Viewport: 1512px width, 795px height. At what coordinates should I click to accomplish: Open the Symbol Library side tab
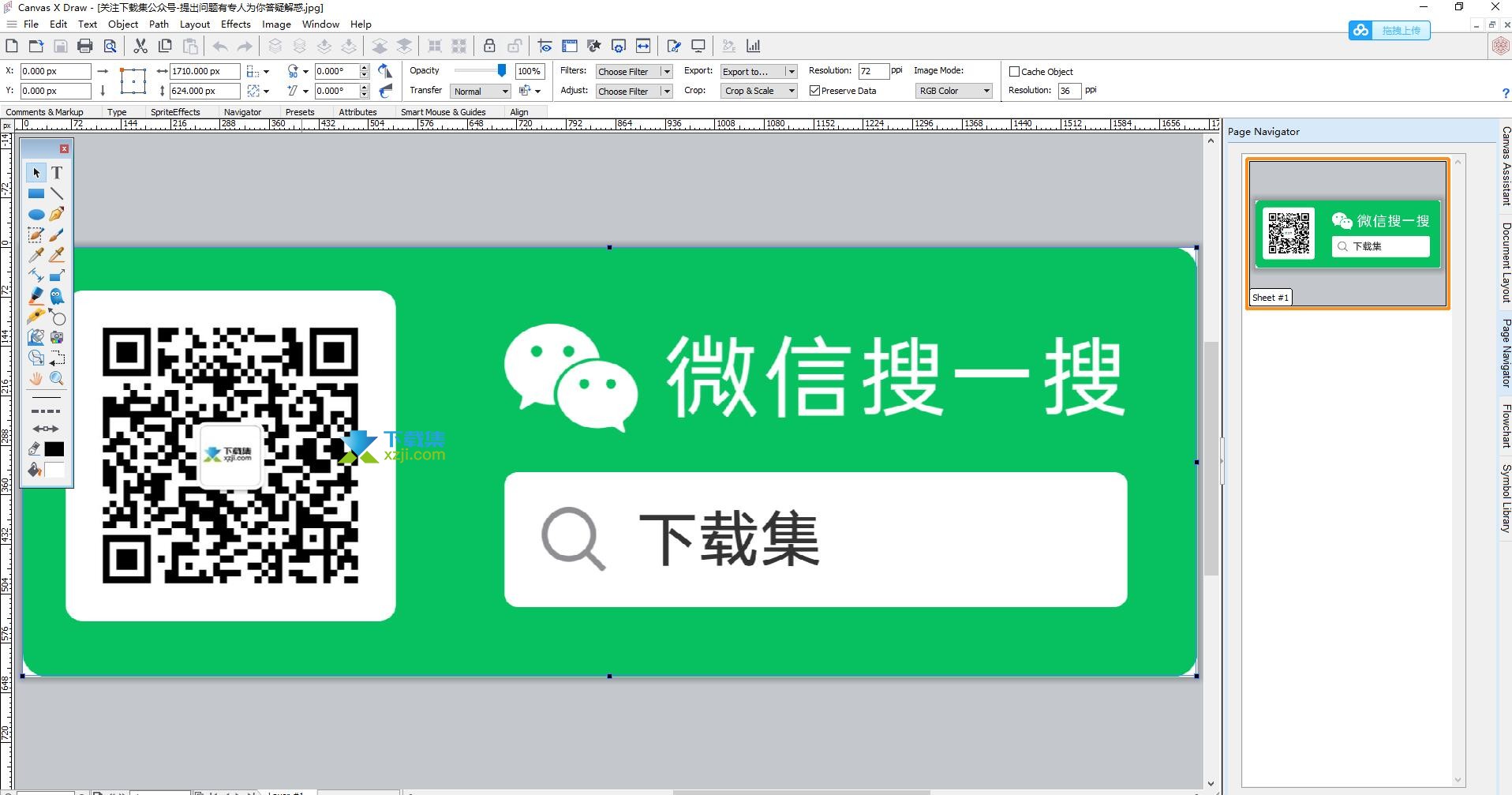(x=1506, y=498)
